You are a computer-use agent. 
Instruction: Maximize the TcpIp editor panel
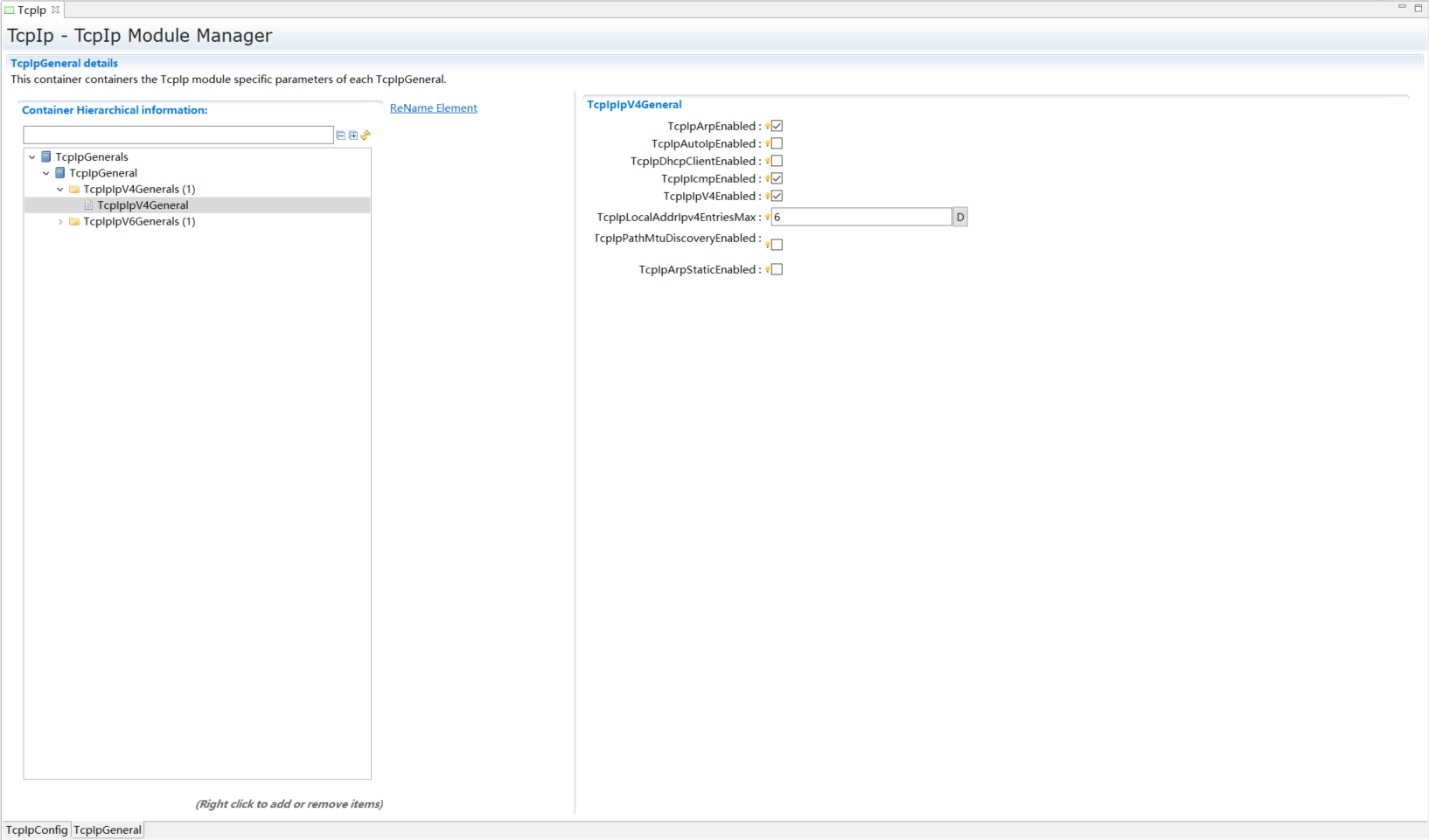point(1418,8)
